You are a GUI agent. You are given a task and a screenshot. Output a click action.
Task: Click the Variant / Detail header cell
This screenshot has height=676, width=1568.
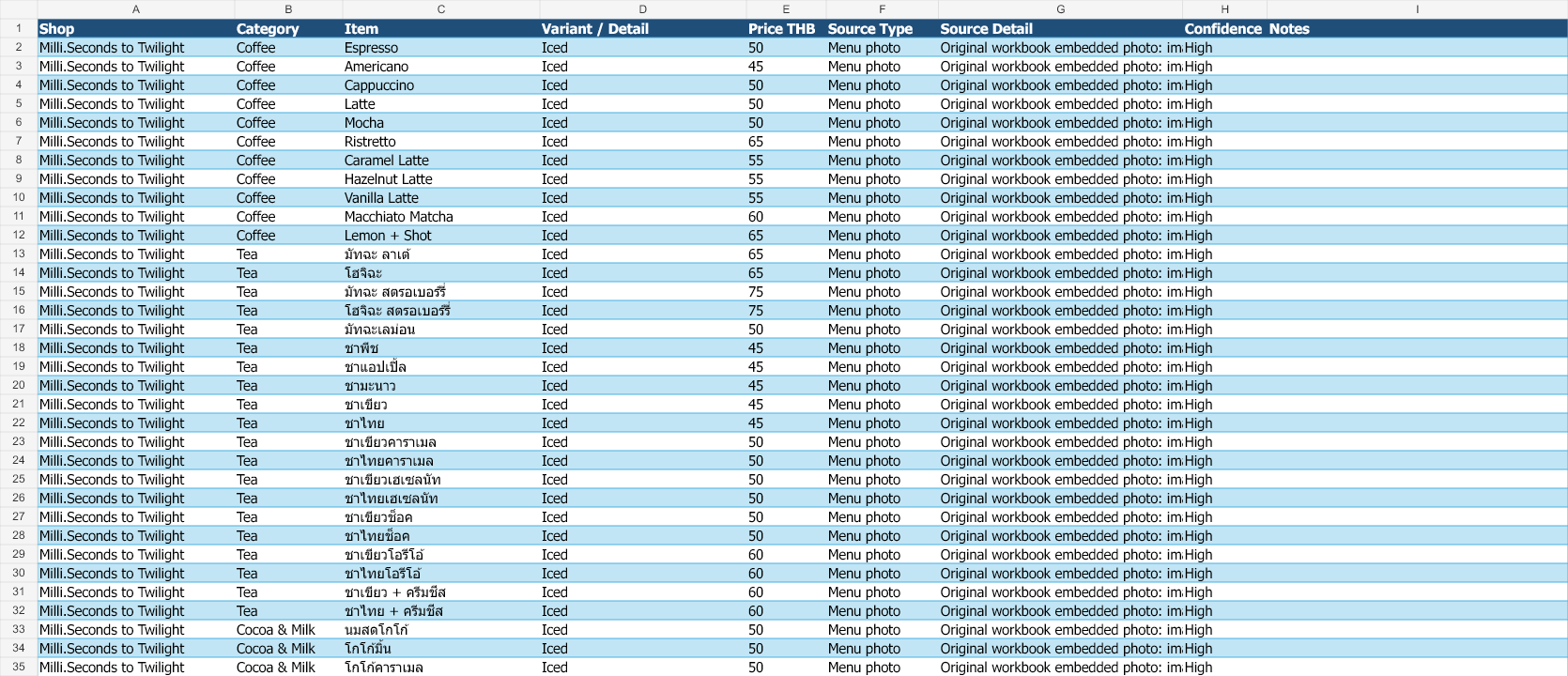[x=643, y=29]
